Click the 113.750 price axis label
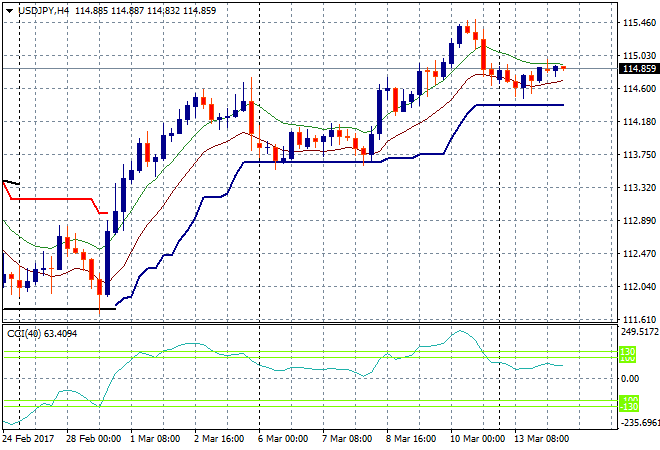 pos(639,154)
